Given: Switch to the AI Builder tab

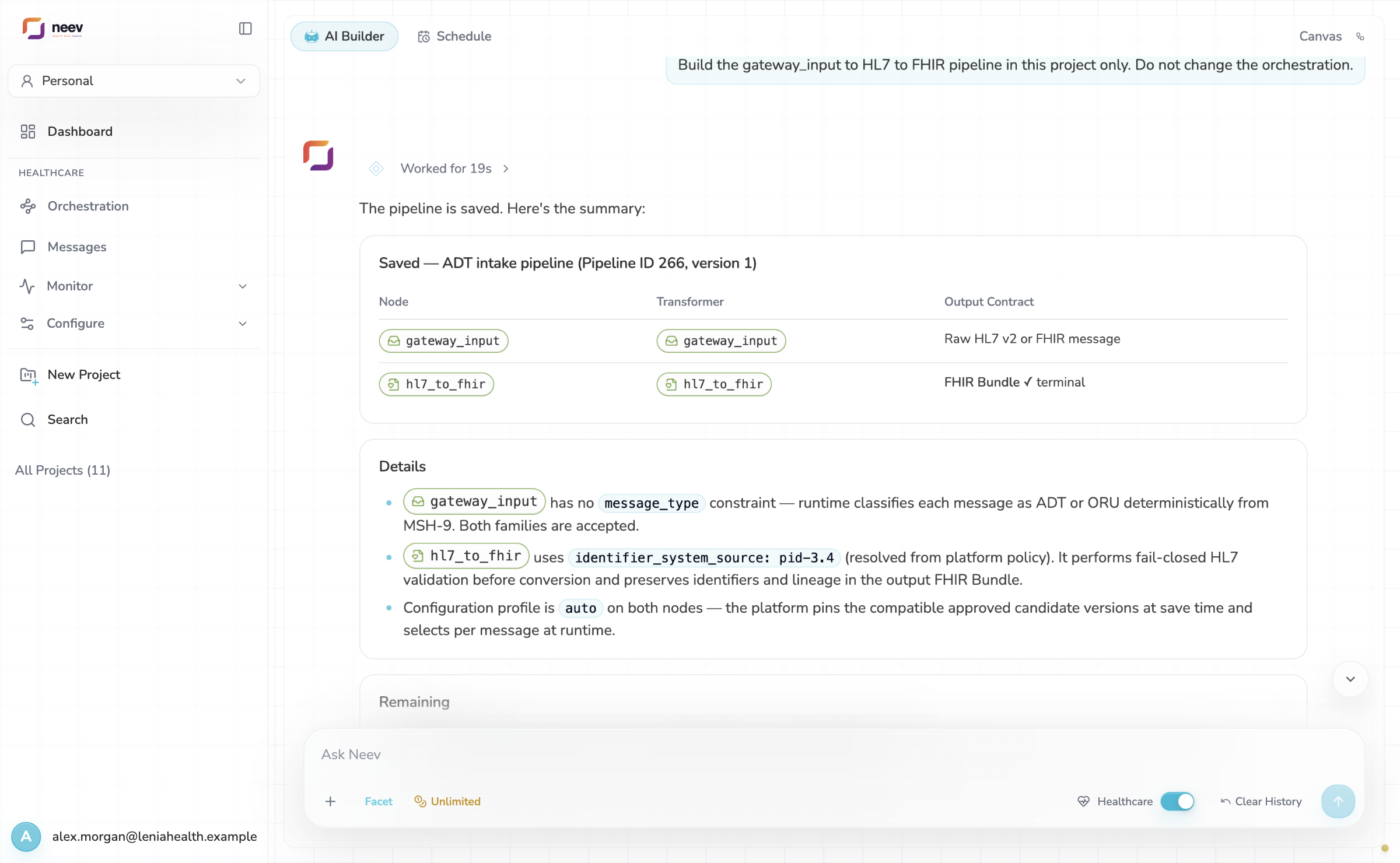Looking at the screenshot, I should tap(344, 36).
